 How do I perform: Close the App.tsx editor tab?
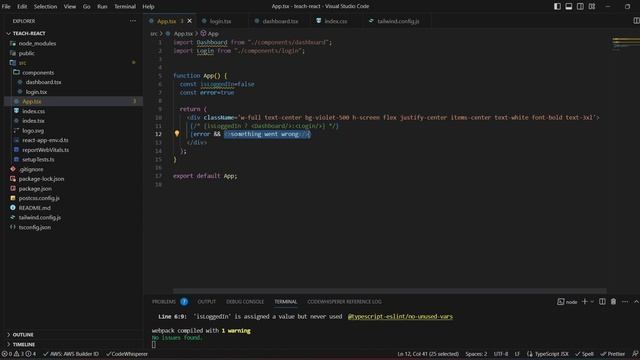pyautogui.click(x=189, y=21)
